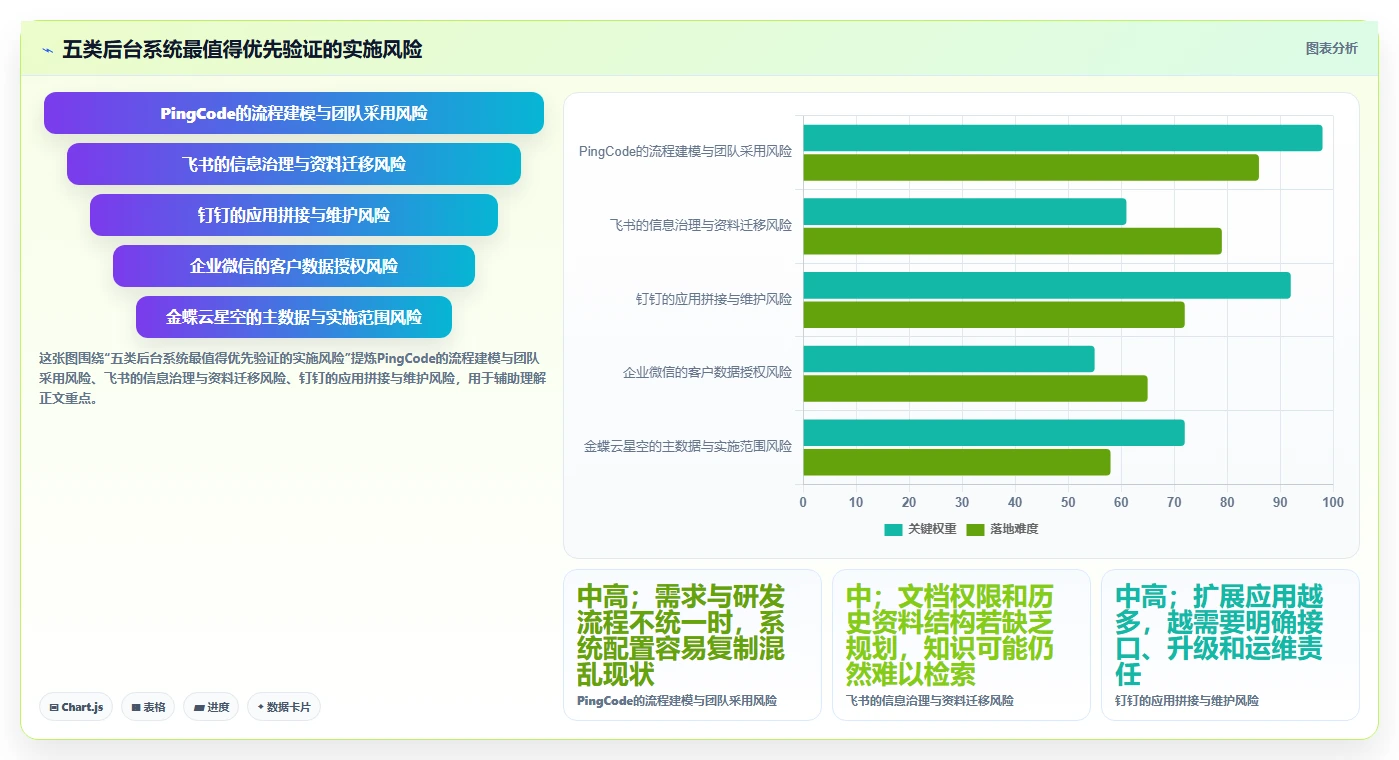Image resolution: width=1399 pixels, height=760 pixels.
Task: Click the card caption 钉钉的应用拼接与维护风险
Action: [x=1187, y=701]
